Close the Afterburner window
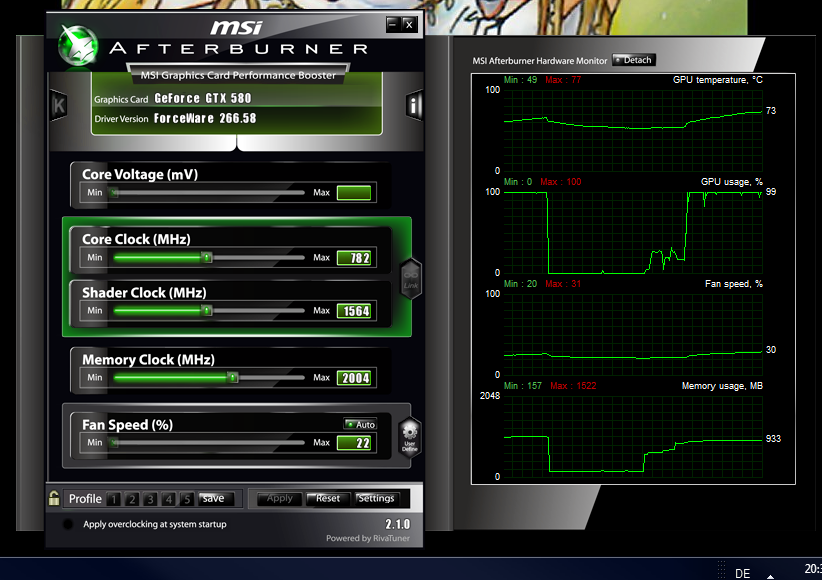The image size is (822, 580). click(409, 24)
